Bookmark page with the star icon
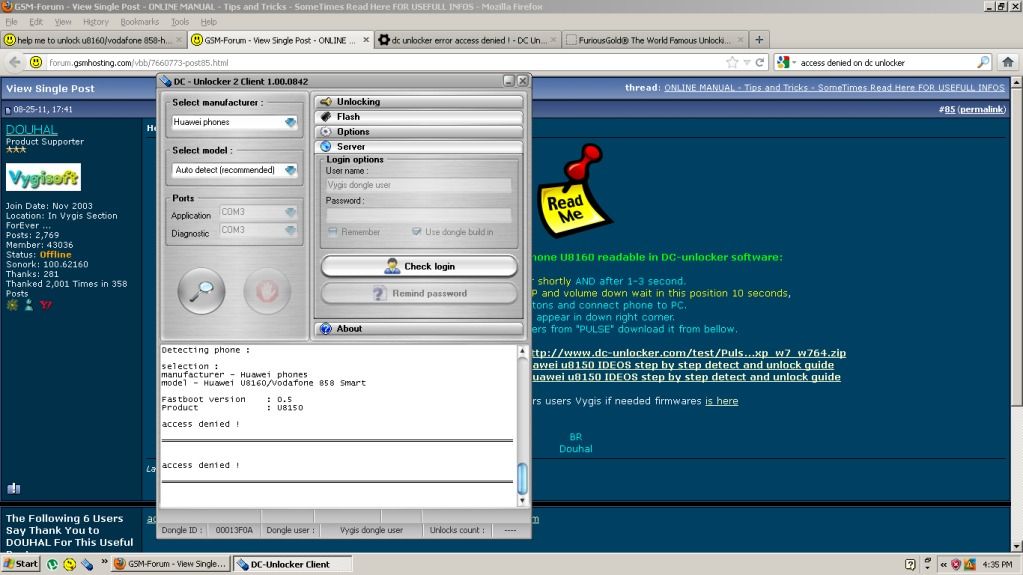1023x575 pixels. [733, 62]
